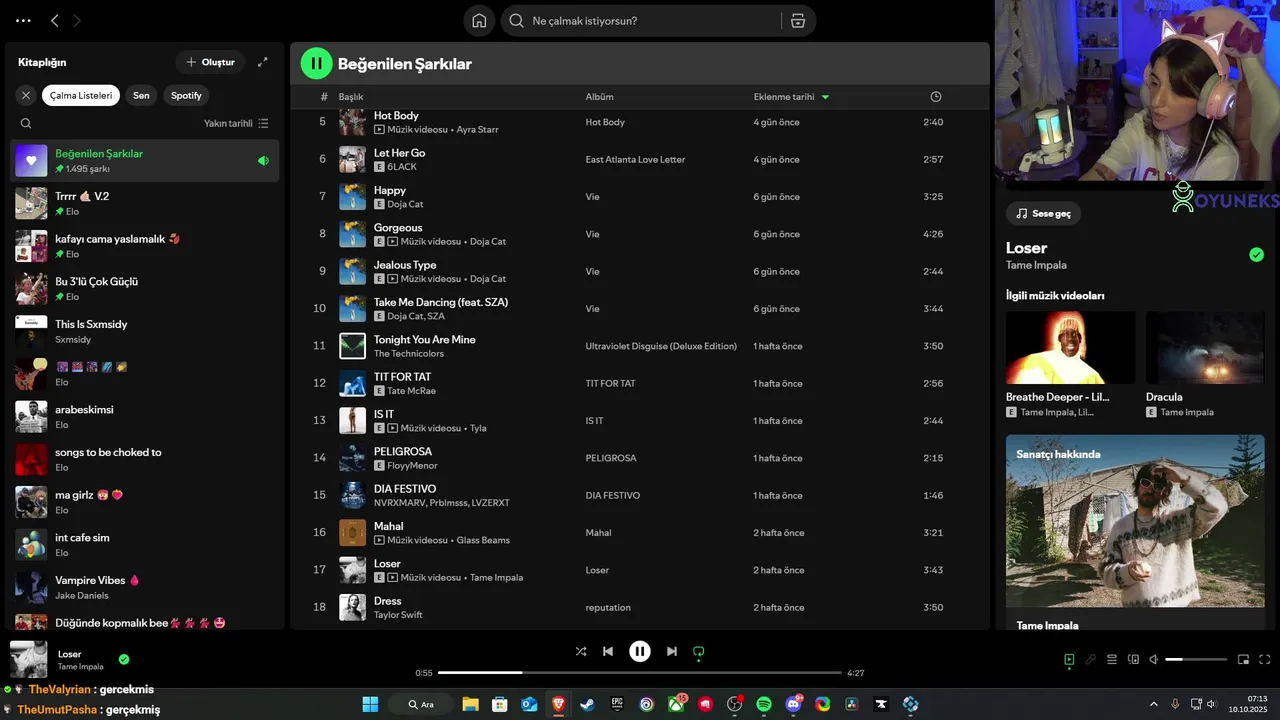Click the Sese geç button
This screenshot has height=720, width=1280.
pos(1043,213)
